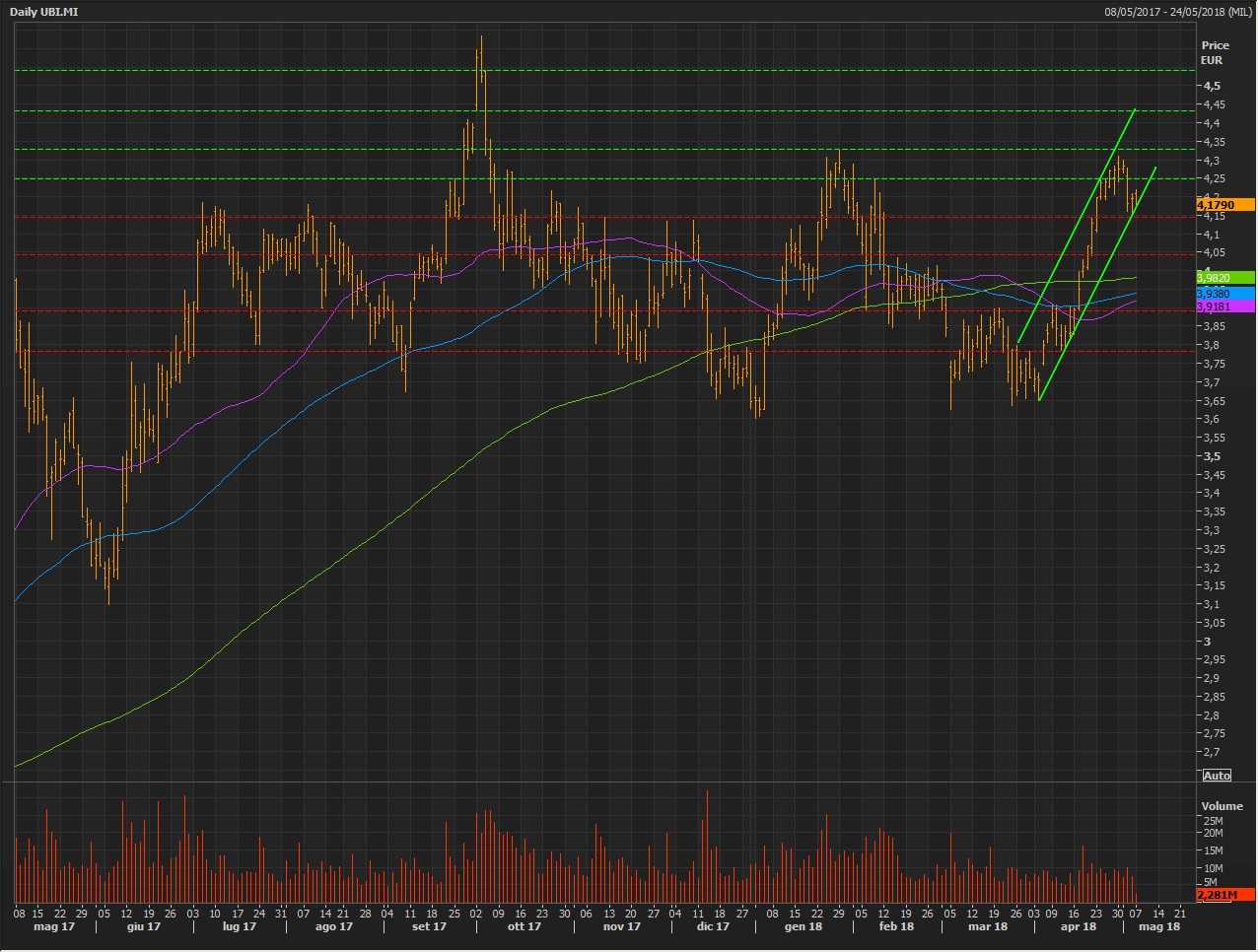
Task: Click the 4,5 tick on price axis
Action: click(x=1211, y=86)
